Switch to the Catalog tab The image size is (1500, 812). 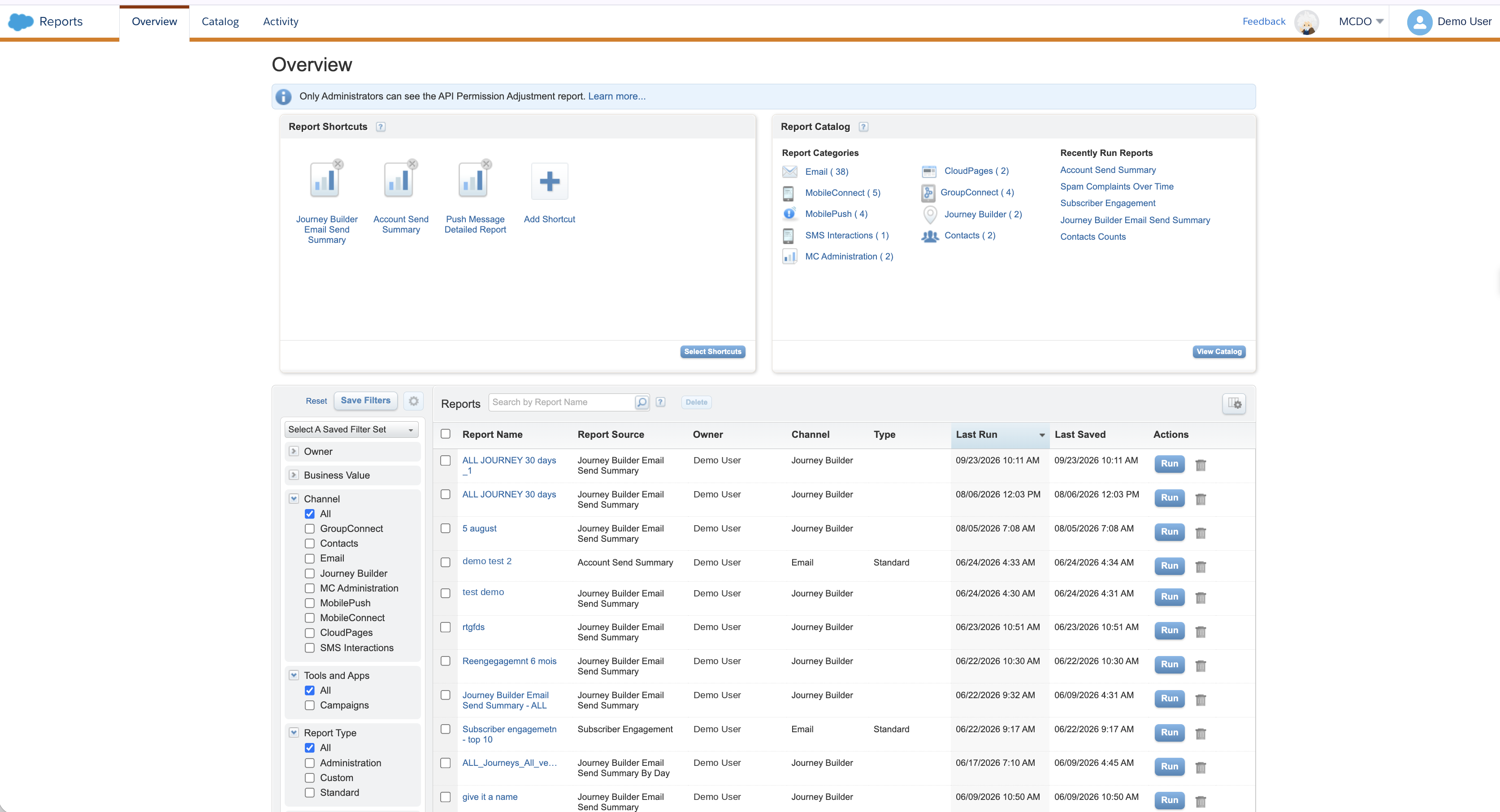[220, 22]
